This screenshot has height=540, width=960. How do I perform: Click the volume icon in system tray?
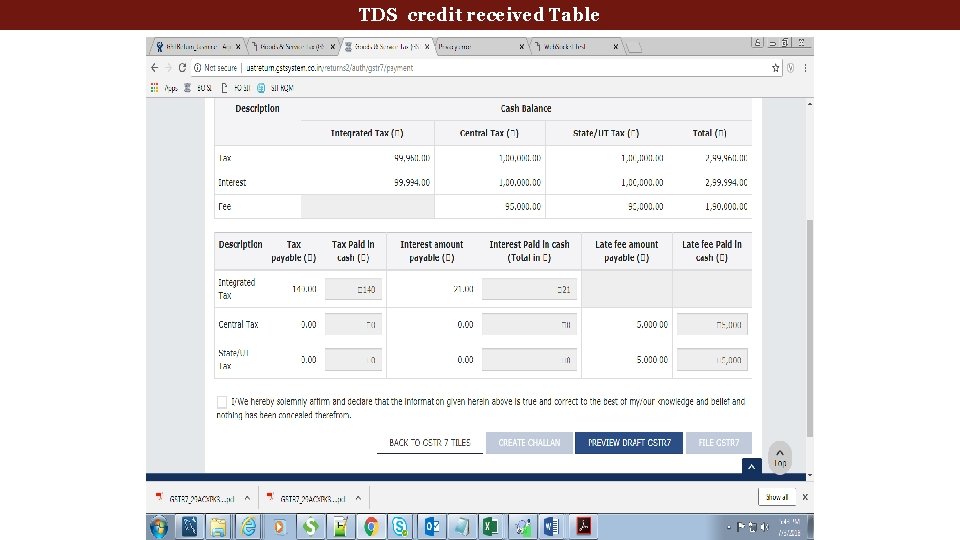pyautogui.click(x=765, y=527)
